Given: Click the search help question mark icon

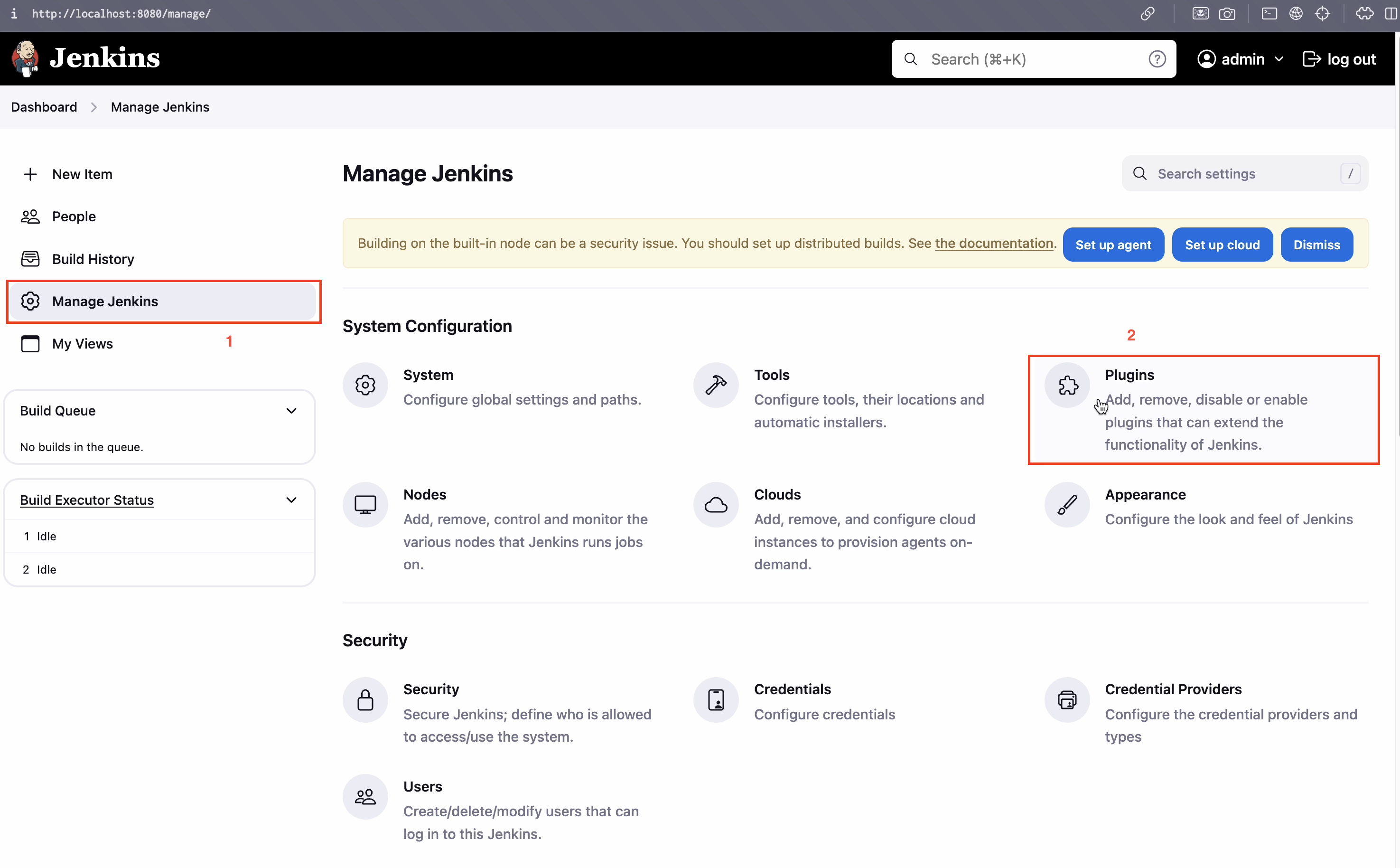Looking at the screenshot, I should click(x=1157, y=59).
